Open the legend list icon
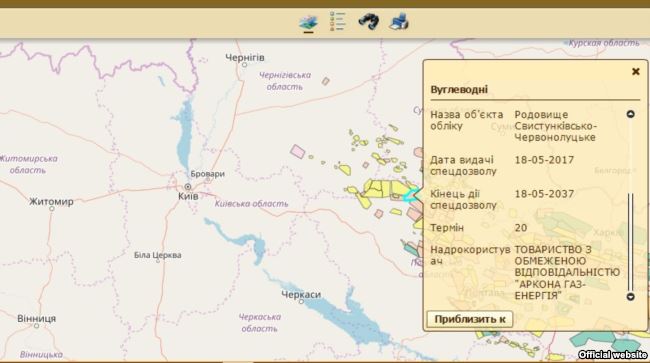The width and height of the screenshot is (650, 363). [337, 21]
